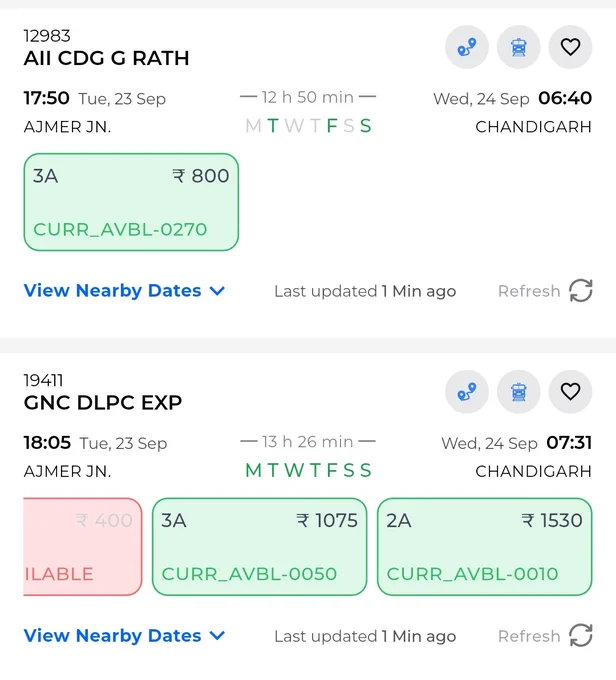Favorite the AII CDG G RATH train
The image size is (616, 680).
[570, 47]
